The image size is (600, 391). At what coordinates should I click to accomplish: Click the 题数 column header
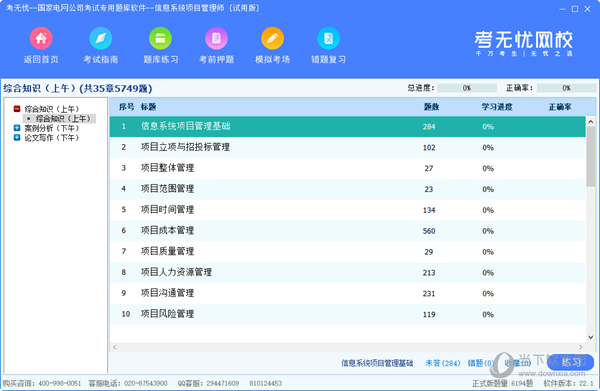[431, 107]
